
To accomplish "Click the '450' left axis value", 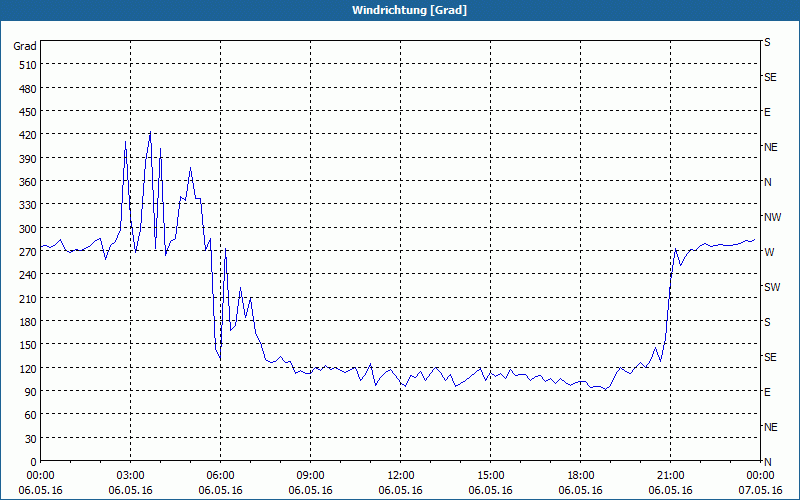I will [28, 112].
